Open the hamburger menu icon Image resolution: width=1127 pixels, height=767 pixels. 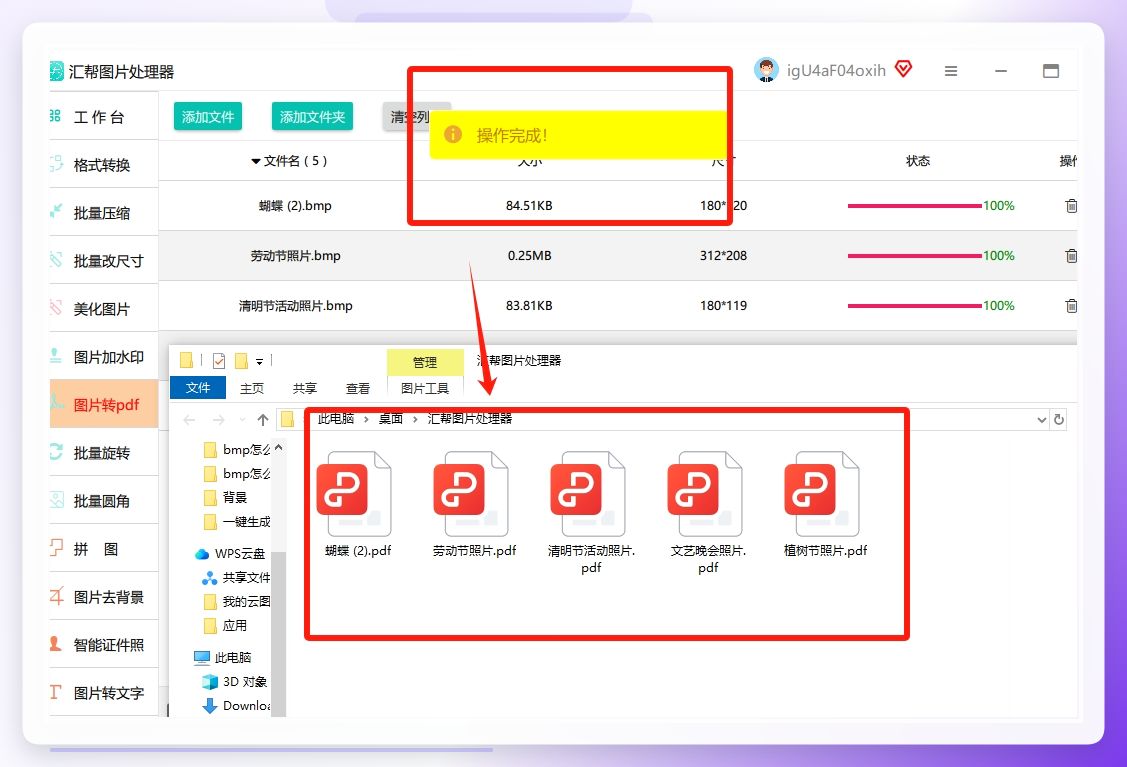click(x=950, y=71)
